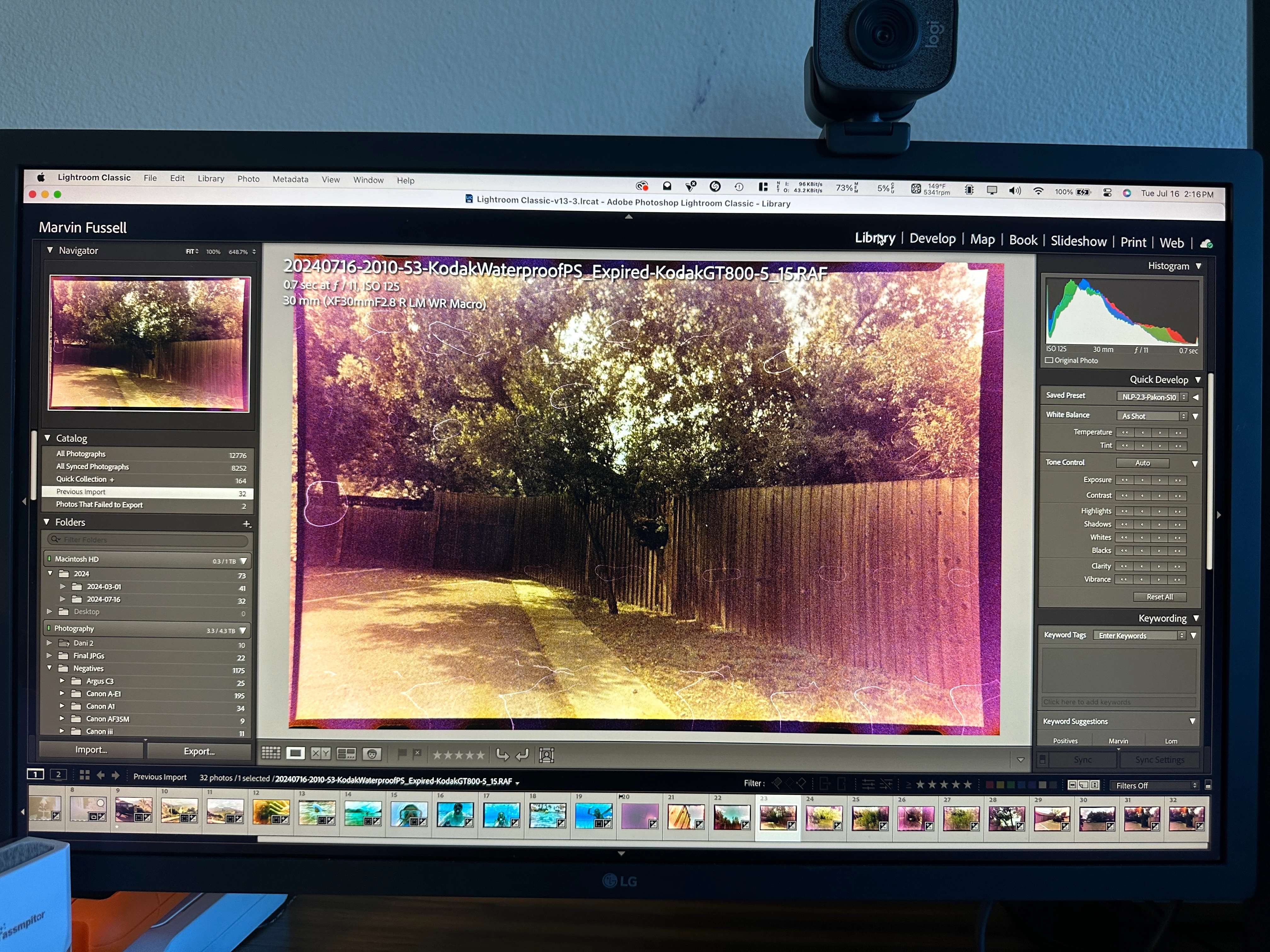Enable the Original Photo checkbox

[1049, 360]
